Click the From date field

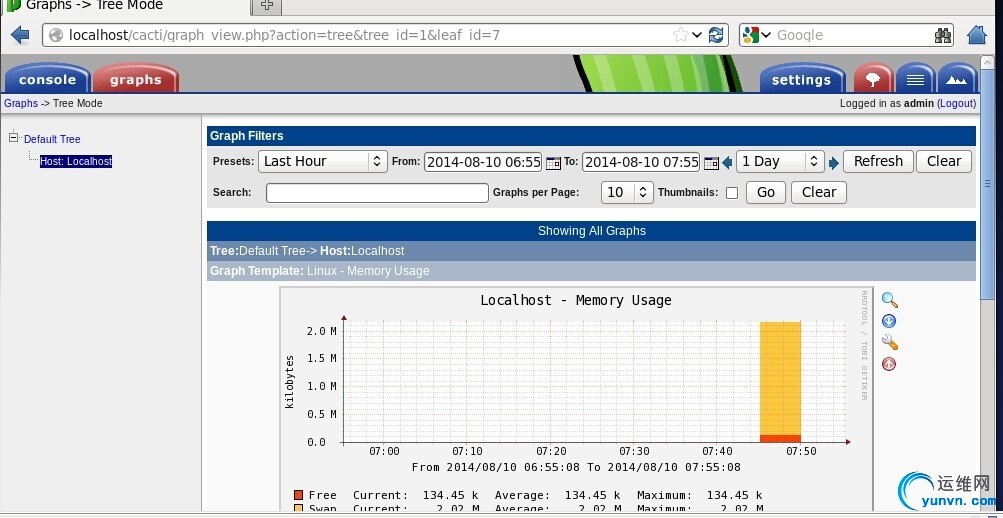(x=483, y=162)
